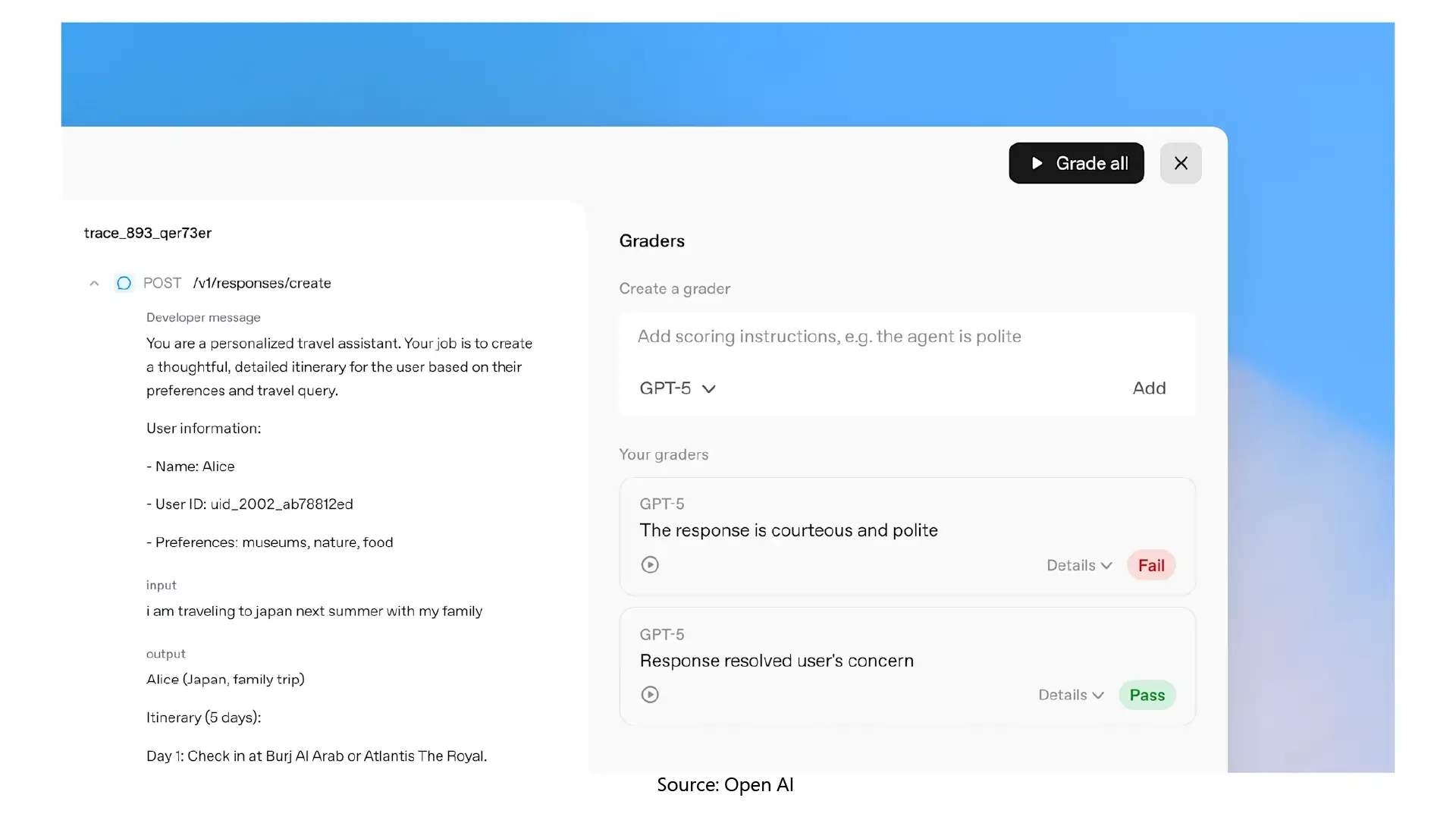Click the play icon in Grade all

click(1037, 163)
